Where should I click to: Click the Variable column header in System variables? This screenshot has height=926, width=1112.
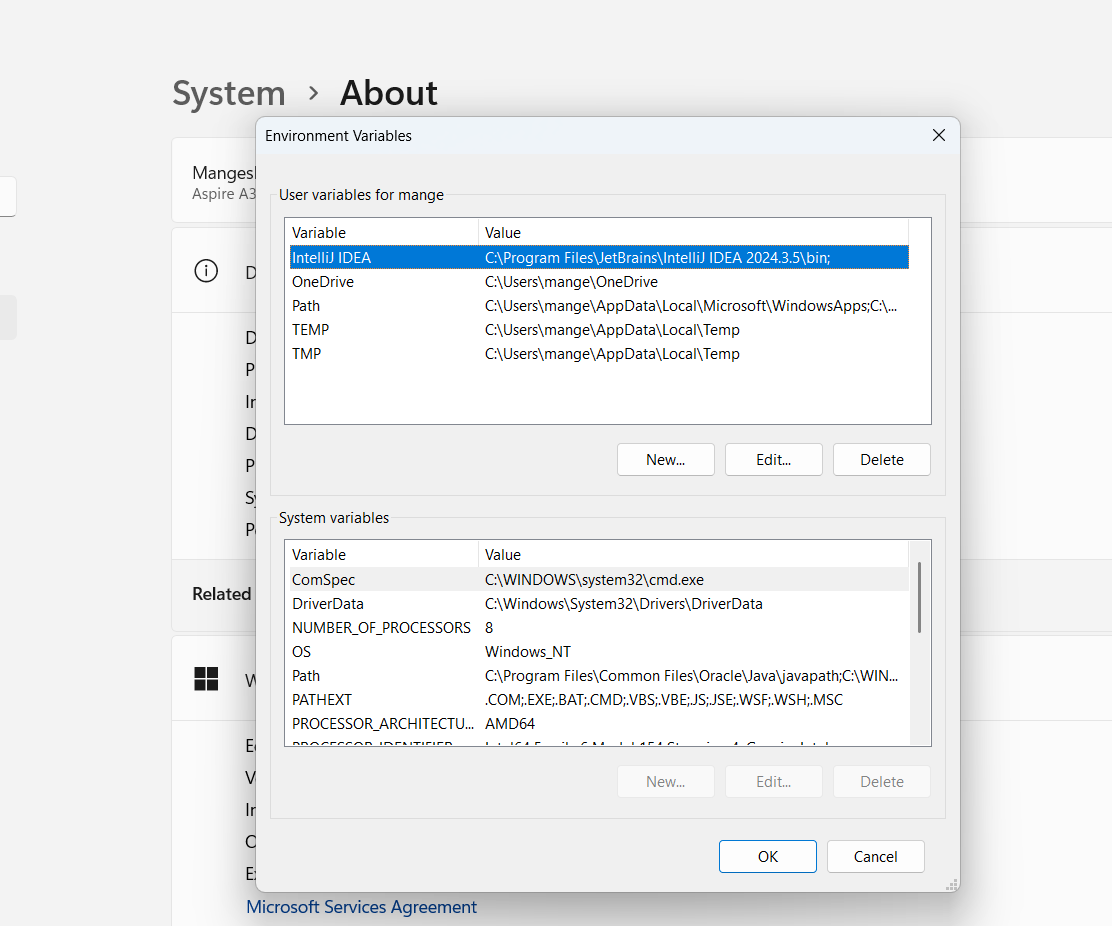point(382,554)
